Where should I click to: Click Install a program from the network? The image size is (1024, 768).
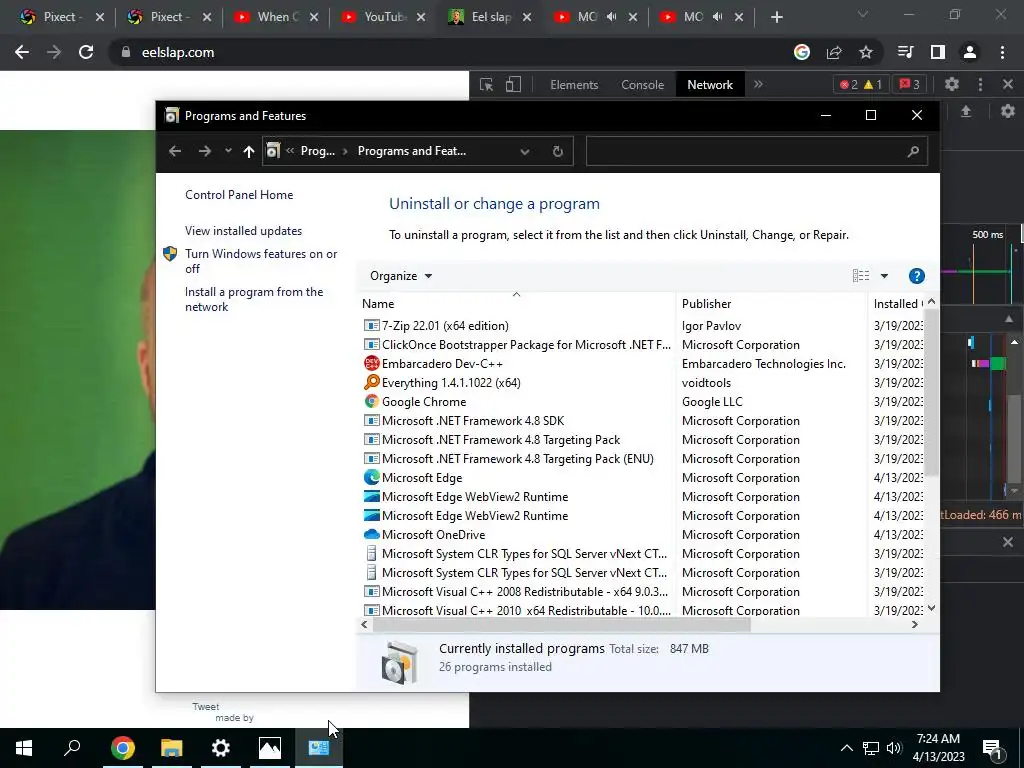click(x=253, y=299)
